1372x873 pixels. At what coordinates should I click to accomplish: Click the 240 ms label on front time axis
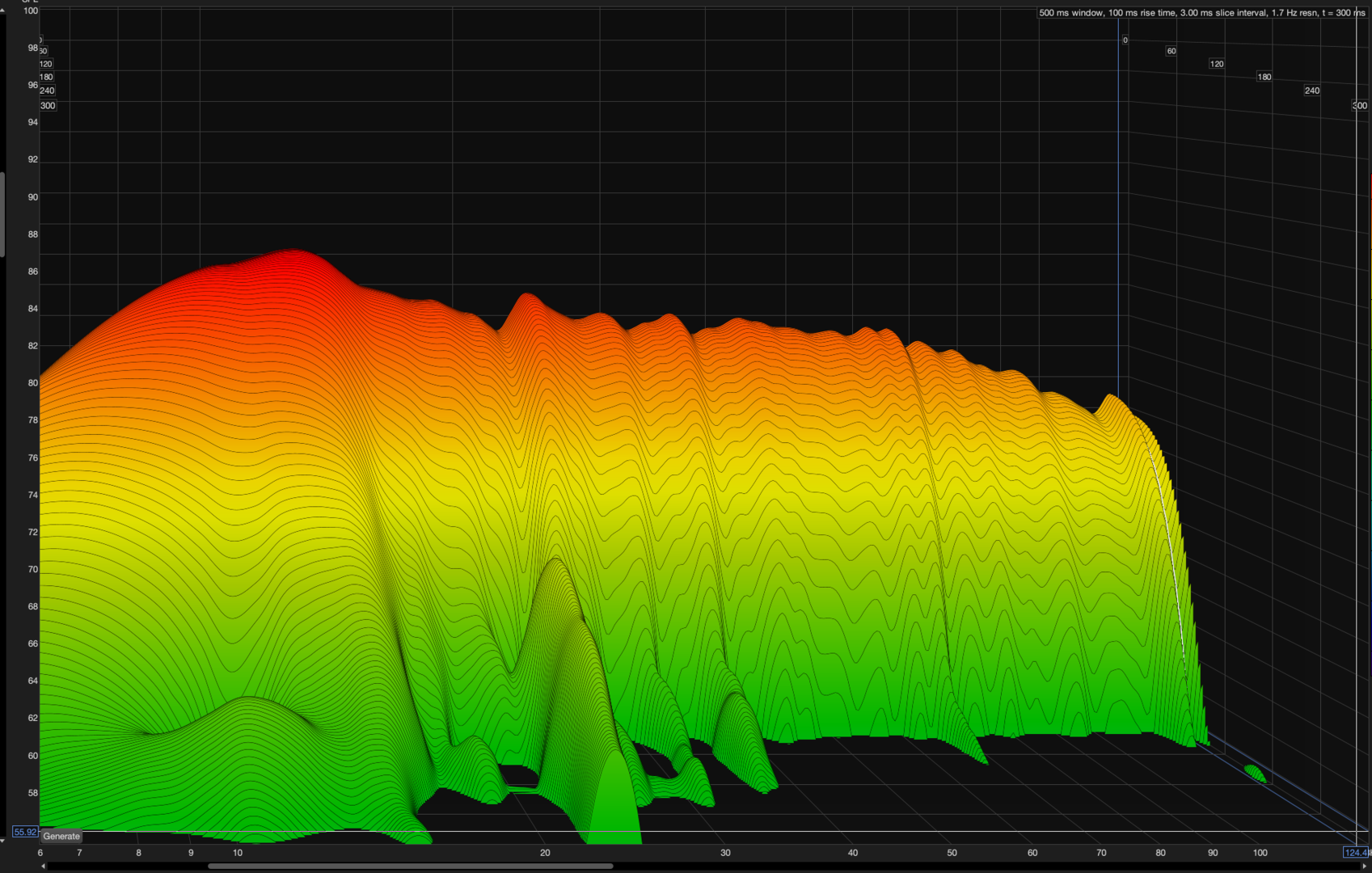click(x=47, y=91)
